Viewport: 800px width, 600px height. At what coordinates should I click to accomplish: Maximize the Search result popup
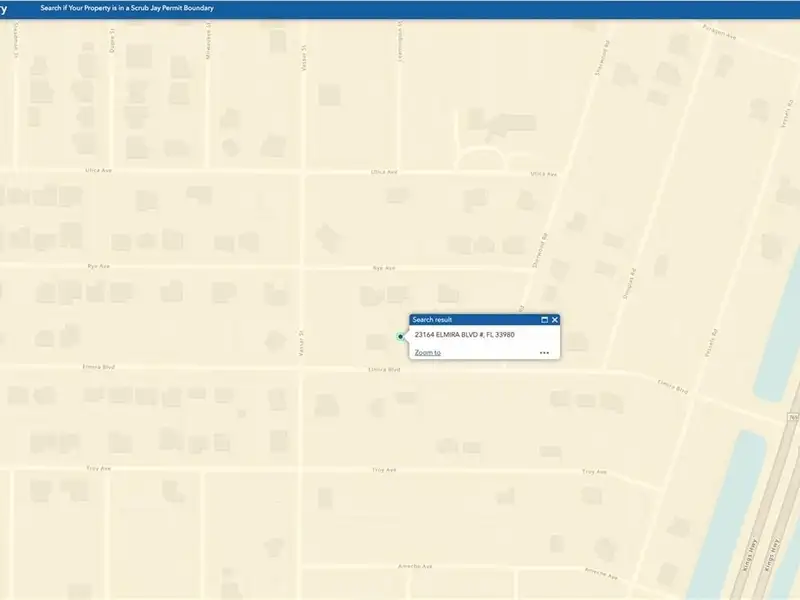point(544,320)
